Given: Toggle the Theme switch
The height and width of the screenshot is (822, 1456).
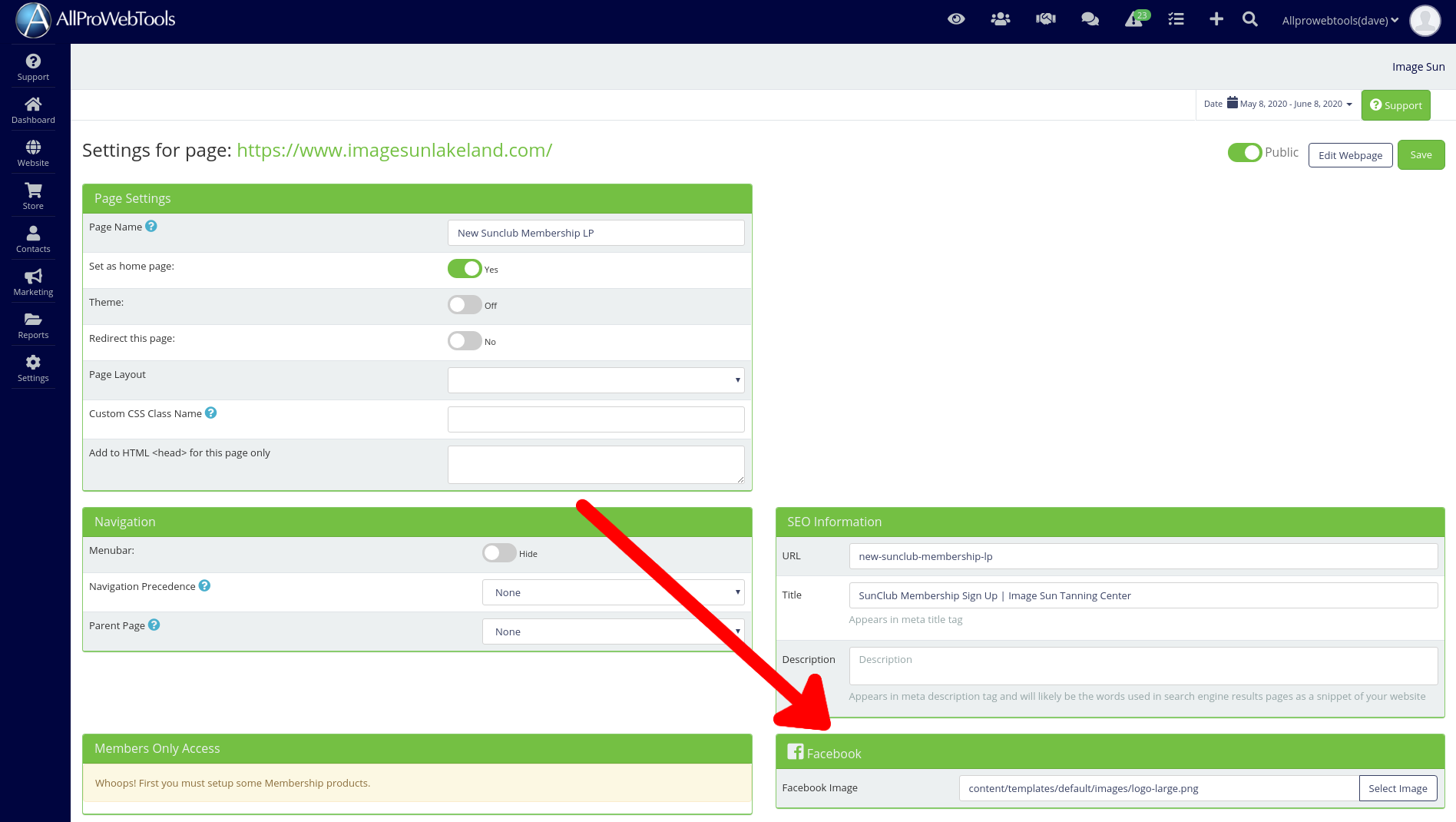Looking at the screenshot, I should tap(465, 304).
